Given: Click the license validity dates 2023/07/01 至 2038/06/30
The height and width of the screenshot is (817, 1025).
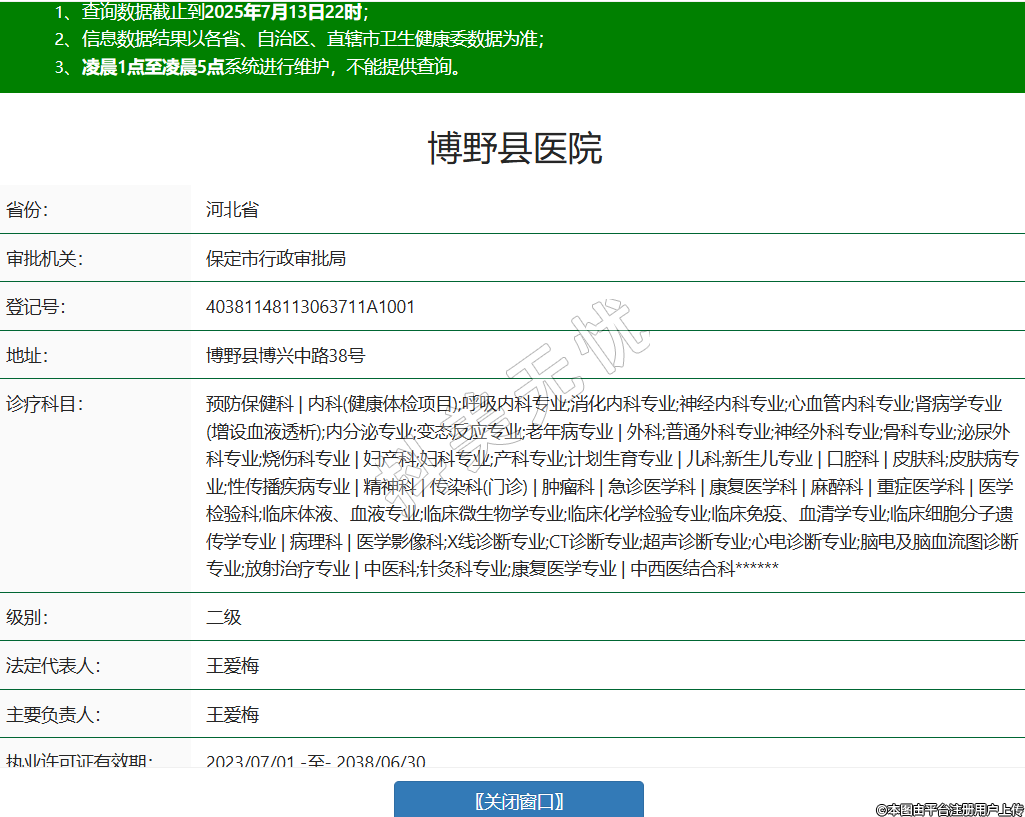Looking at the screenshot, I should (x=315, y=761).
